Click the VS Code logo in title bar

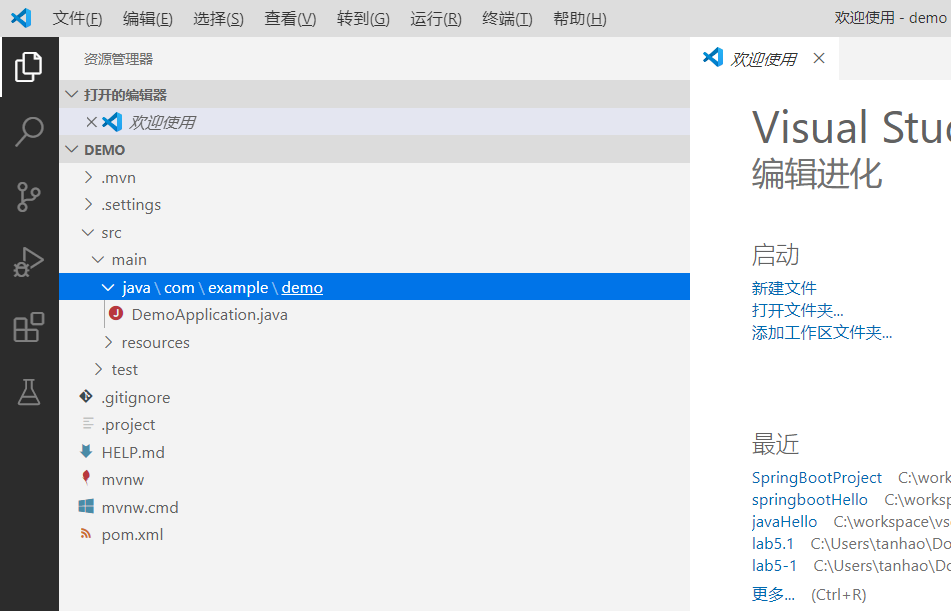[x=21, y=18]
